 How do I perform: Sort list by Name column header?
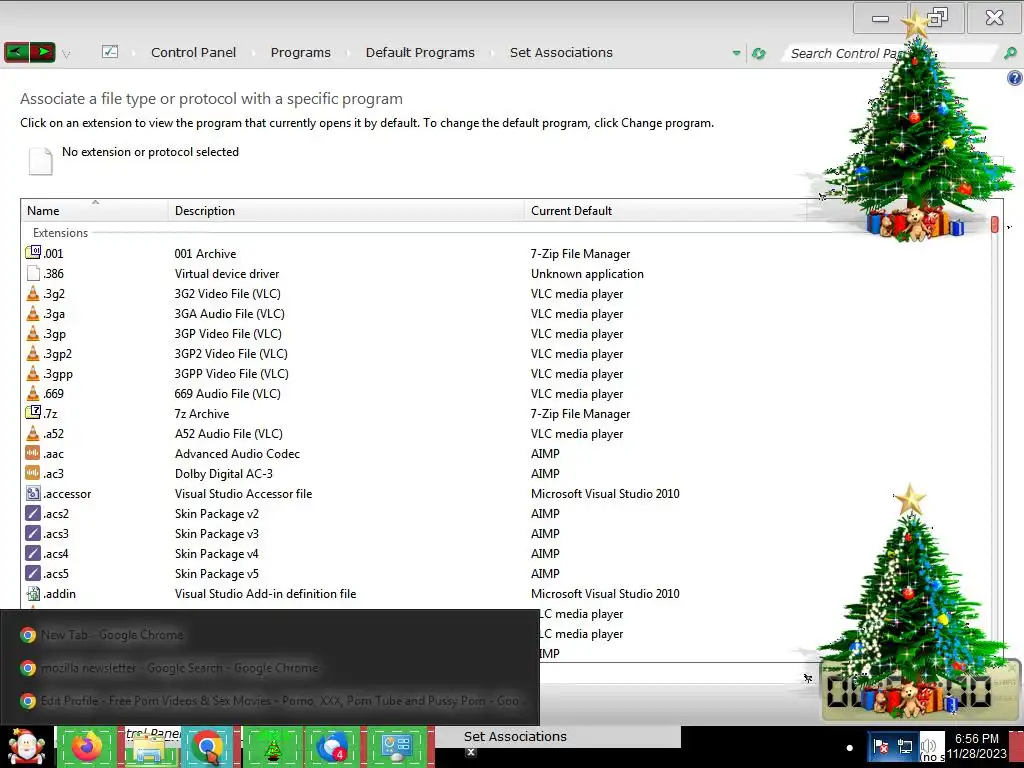(x=95, y=210)
